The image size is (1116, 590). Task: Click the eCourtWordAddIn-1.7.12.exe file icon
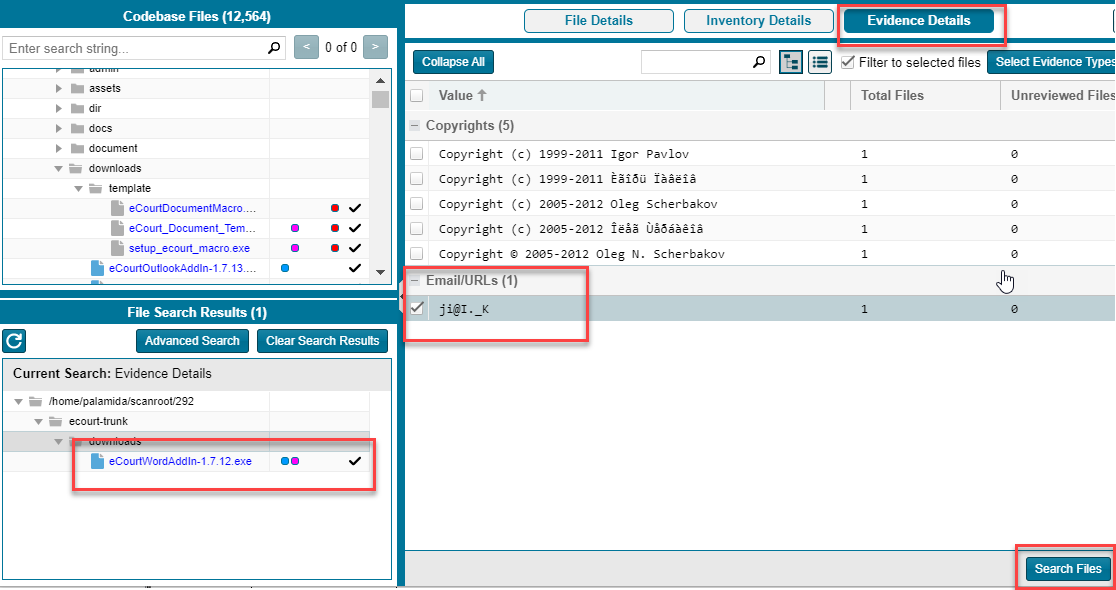pos(97,461)
